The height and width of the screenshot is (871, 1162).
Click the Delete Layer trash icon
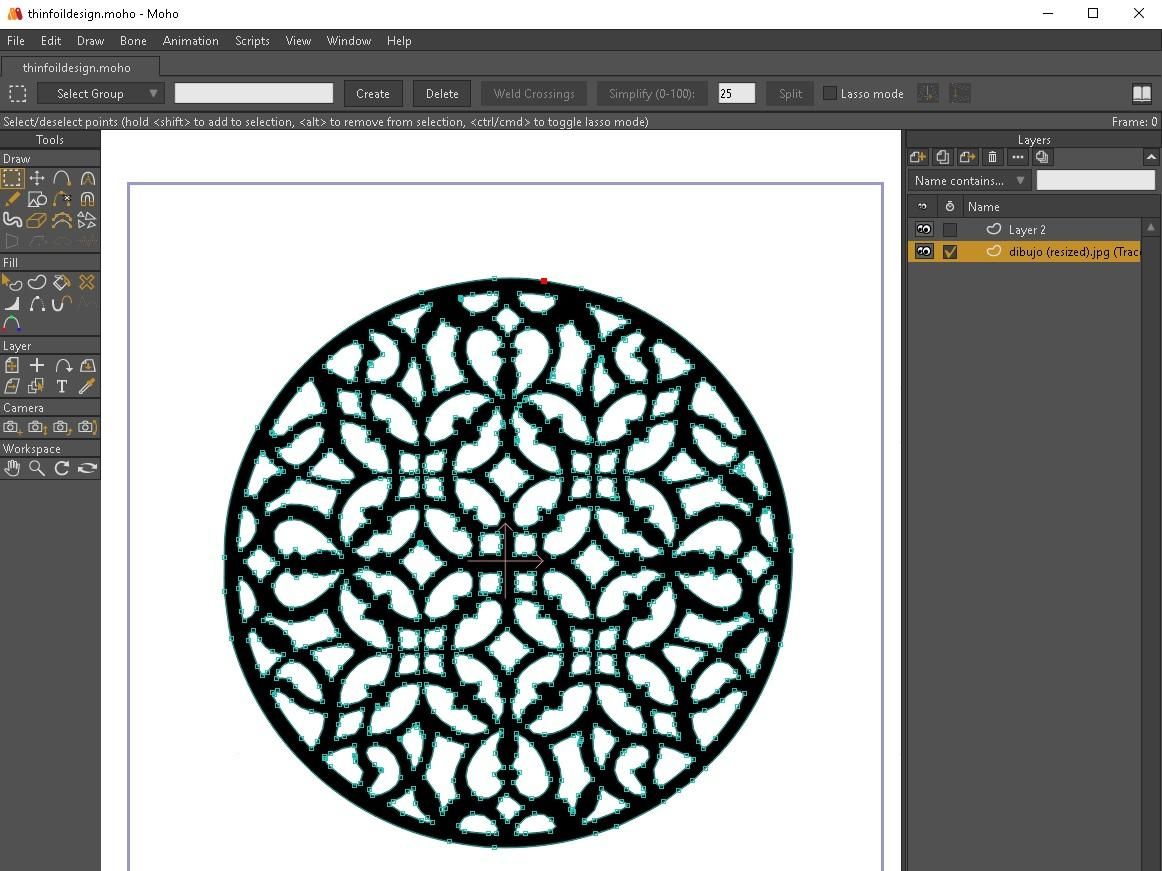pos(992,157)
